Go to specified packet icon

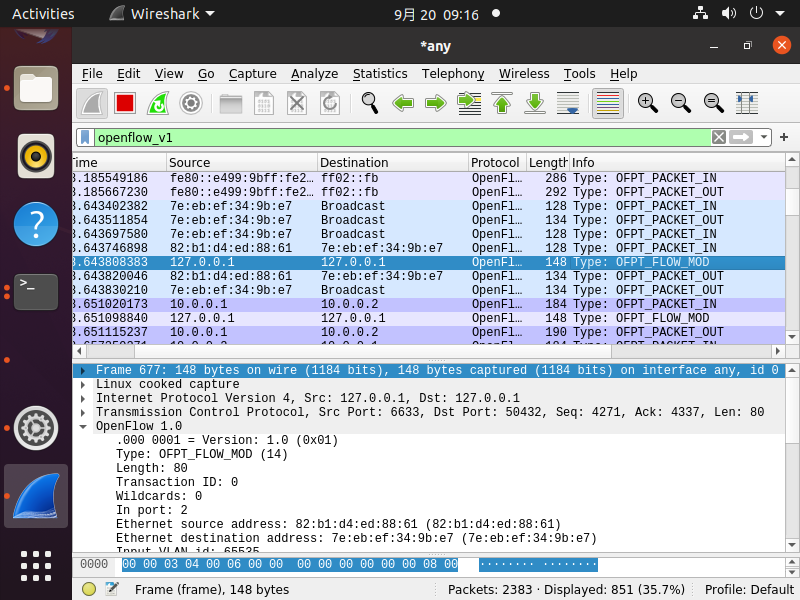tap(469, 104)
